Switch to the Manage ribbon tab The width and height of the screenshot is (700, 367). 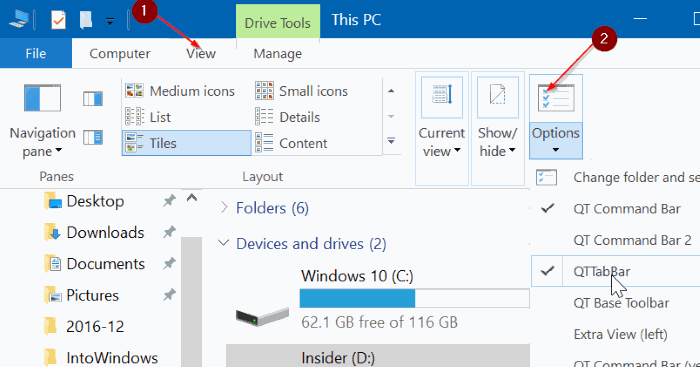click(x=278, y=54)
